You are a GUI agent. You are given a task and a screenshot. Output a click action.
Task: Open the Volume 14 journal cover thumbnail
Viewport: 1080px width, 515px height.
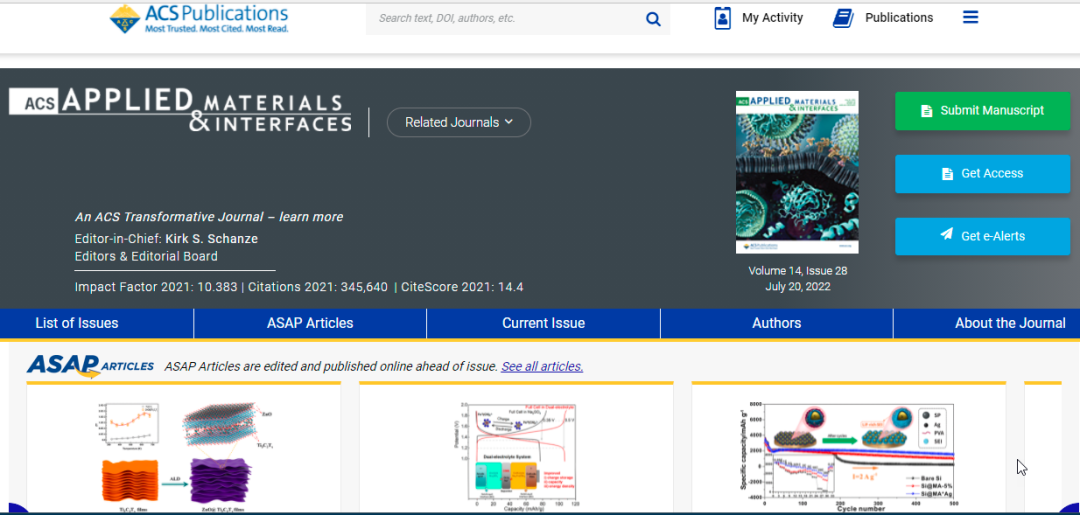coord(797,172)
